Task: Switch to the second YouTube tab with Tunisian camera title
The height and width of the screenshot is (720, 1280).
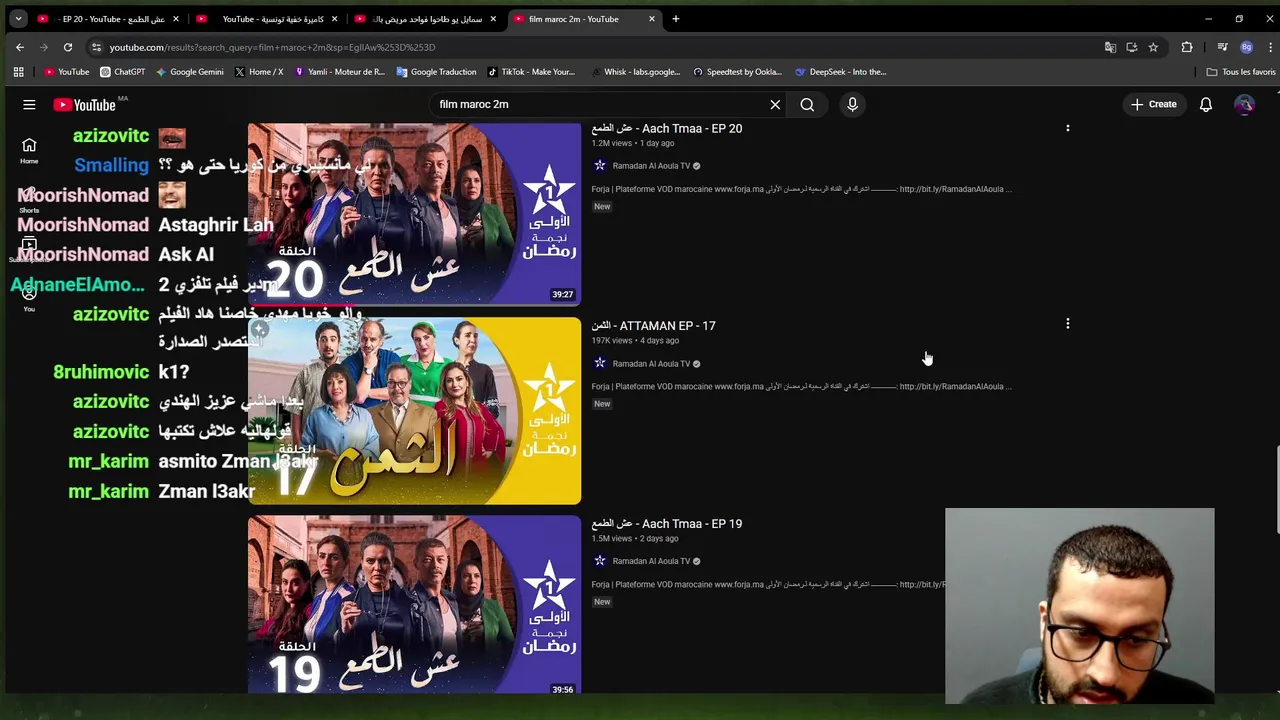Action: (x=265, y=19)
